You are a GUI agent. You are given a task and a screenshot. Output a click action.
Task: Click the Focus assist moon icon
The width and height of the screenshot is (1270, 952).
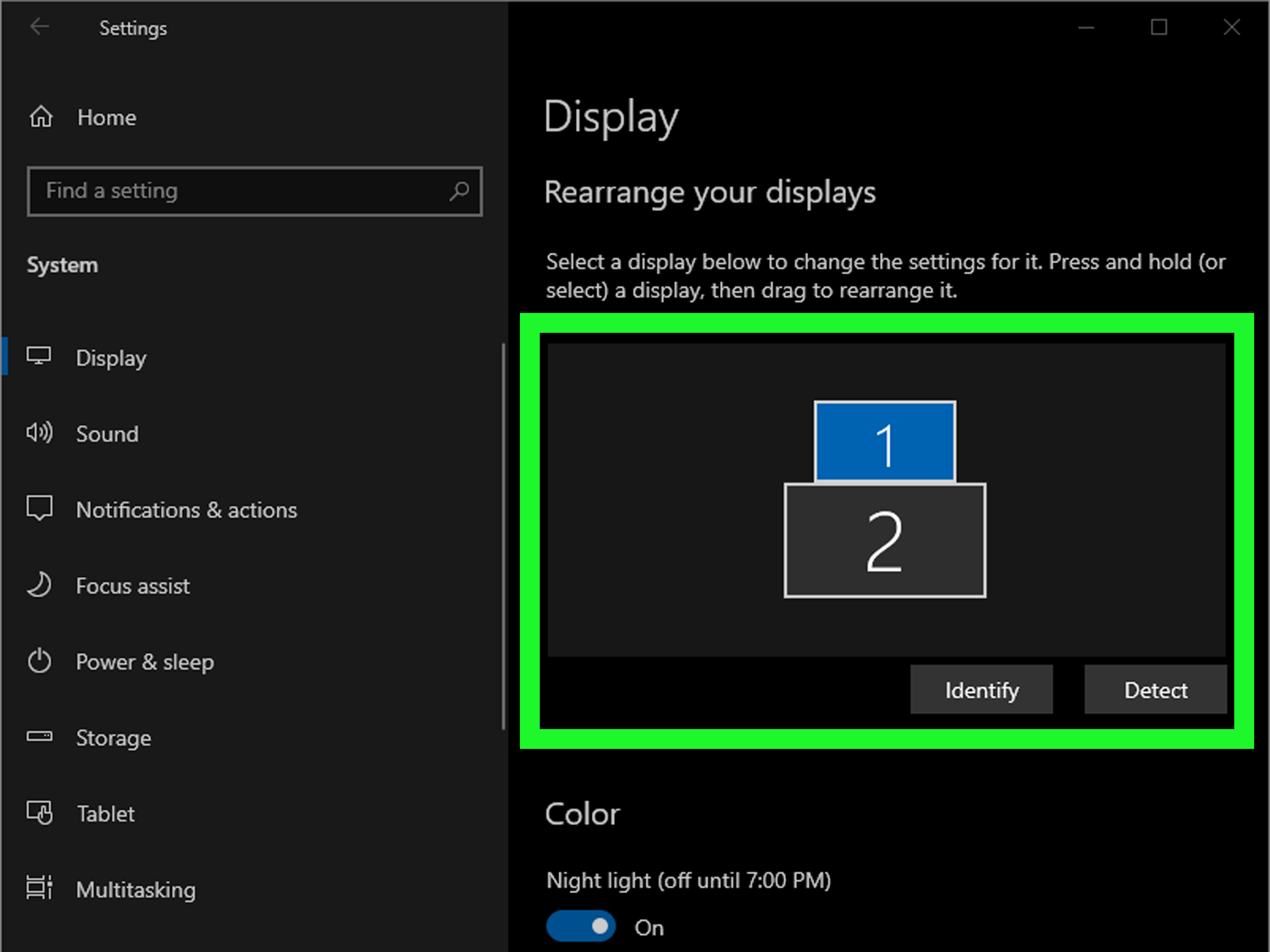pos(39,584)
